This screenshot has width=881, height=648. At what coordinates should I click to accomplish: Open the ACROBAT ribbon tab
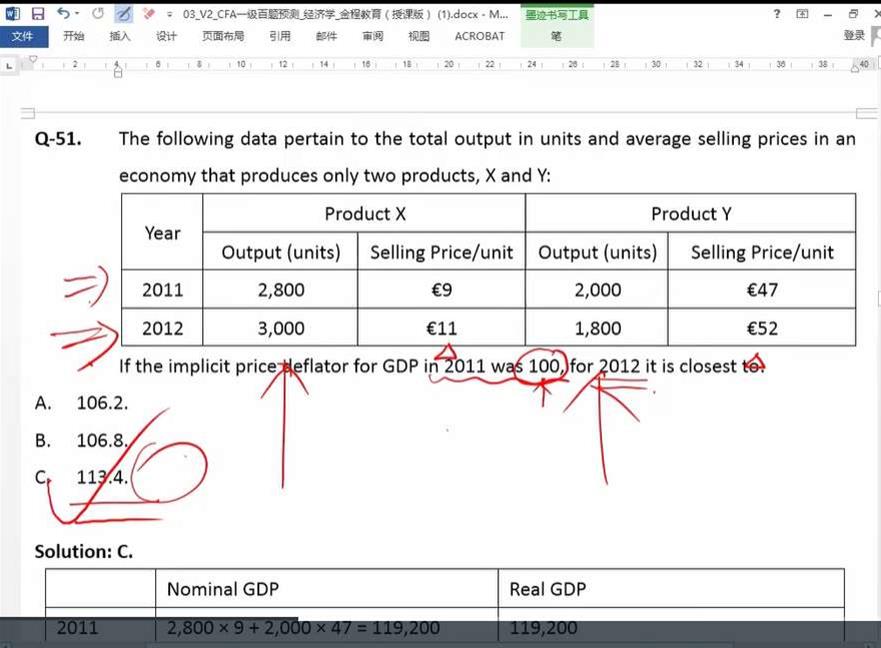coord(479,36)
